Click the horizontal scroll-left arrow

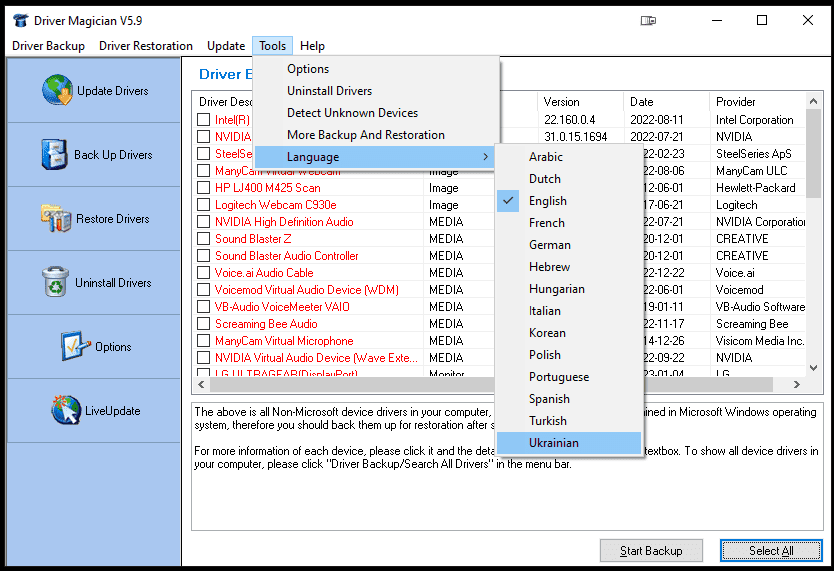coord(201,384)
